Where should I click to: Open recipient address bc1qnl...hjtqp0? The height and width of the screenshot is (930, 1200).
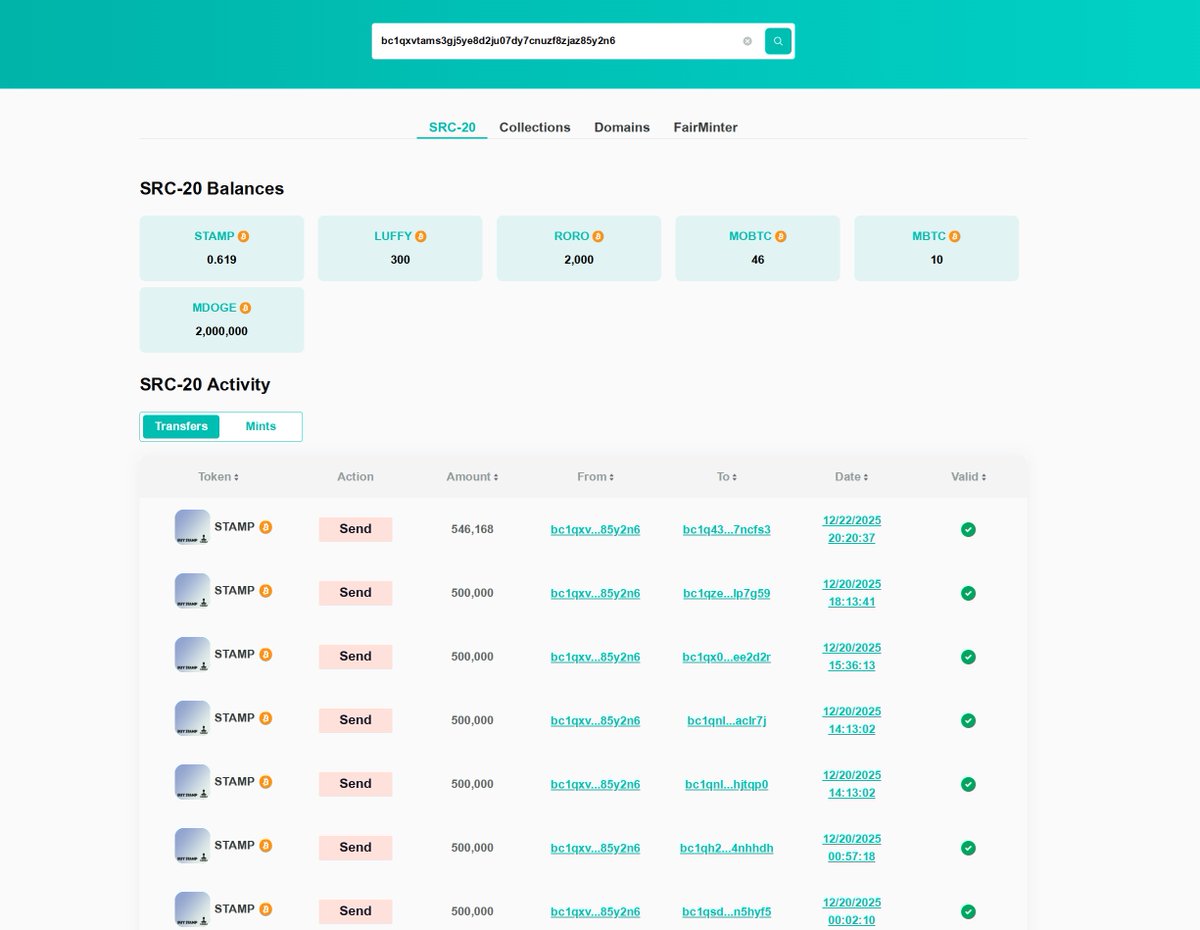click(727, 784)
